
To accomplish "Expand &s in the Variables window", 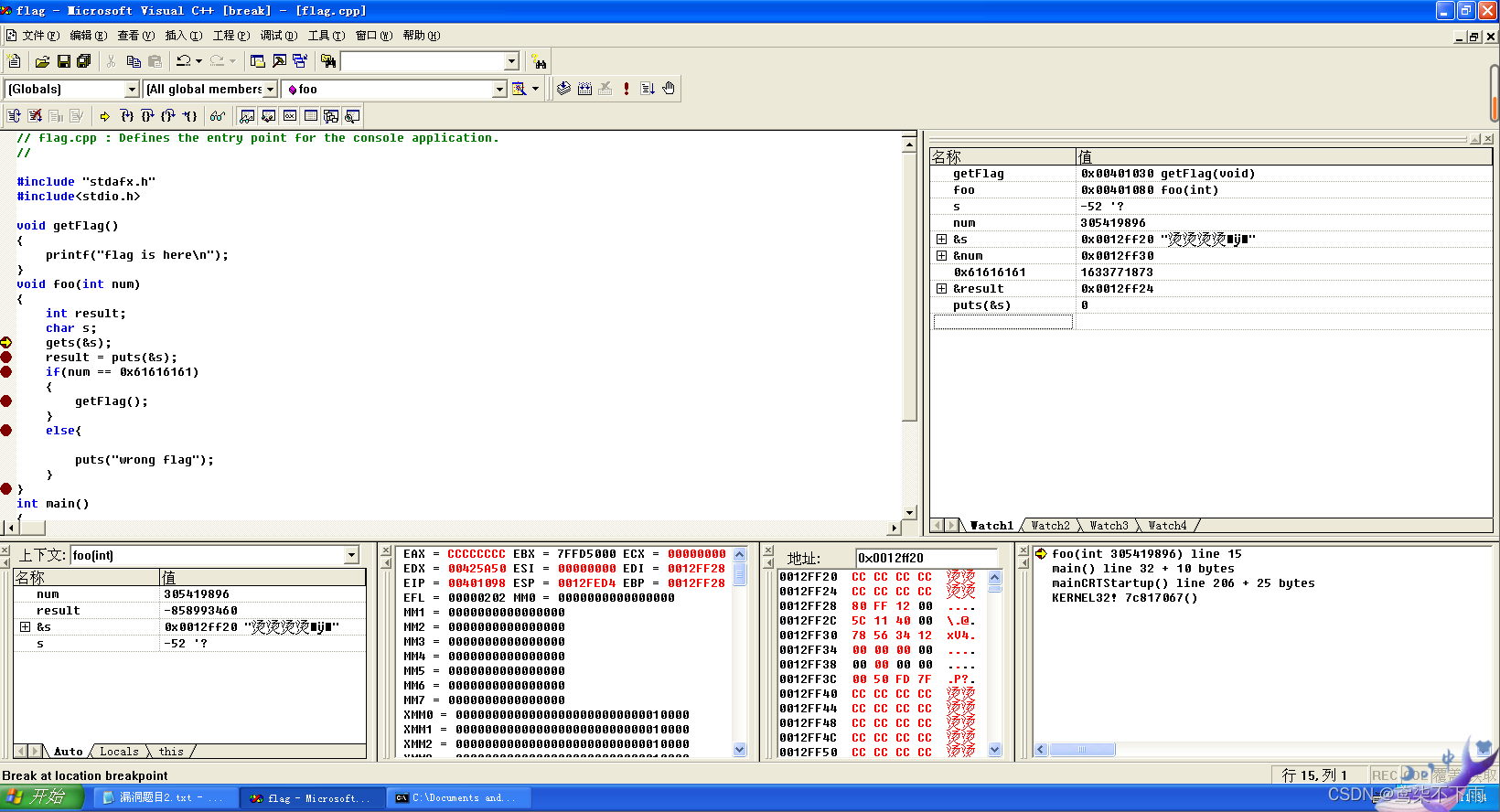I will [x=25, y=627].
